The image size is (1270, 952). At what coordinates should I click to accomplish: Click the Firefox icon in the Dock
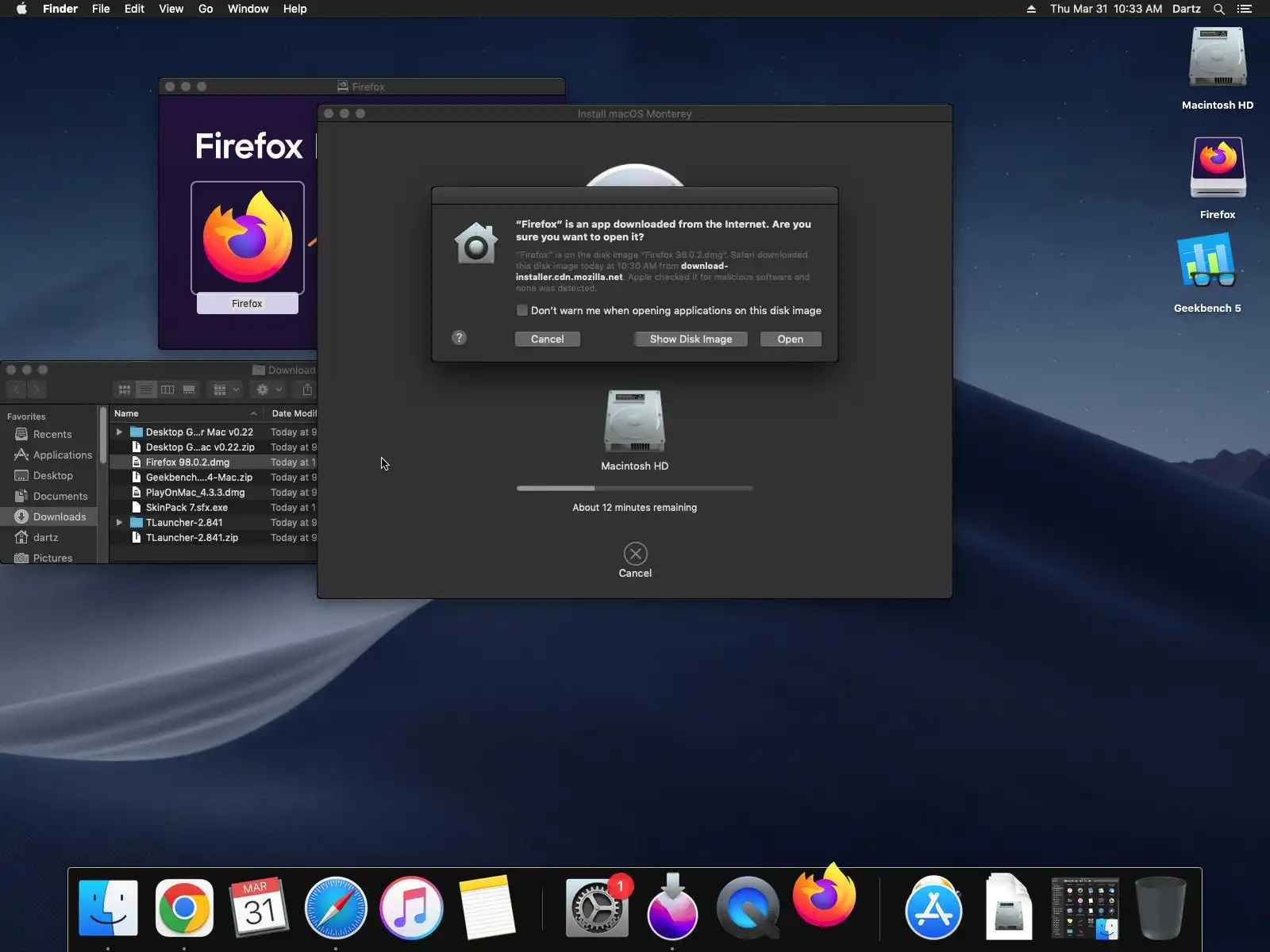824,896
